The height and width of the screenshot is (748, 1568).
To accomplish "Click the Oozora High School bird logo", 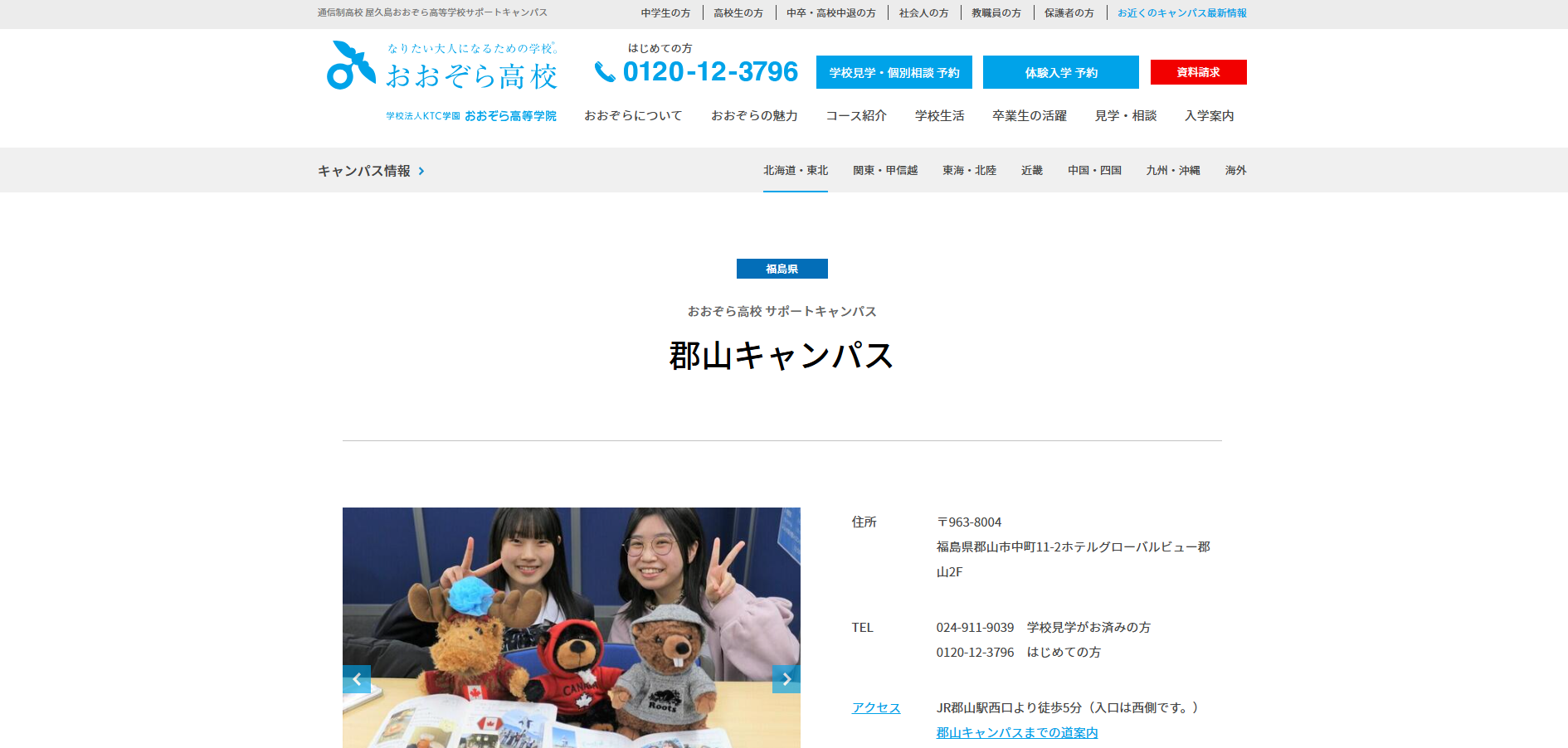I will pos(351,66).
